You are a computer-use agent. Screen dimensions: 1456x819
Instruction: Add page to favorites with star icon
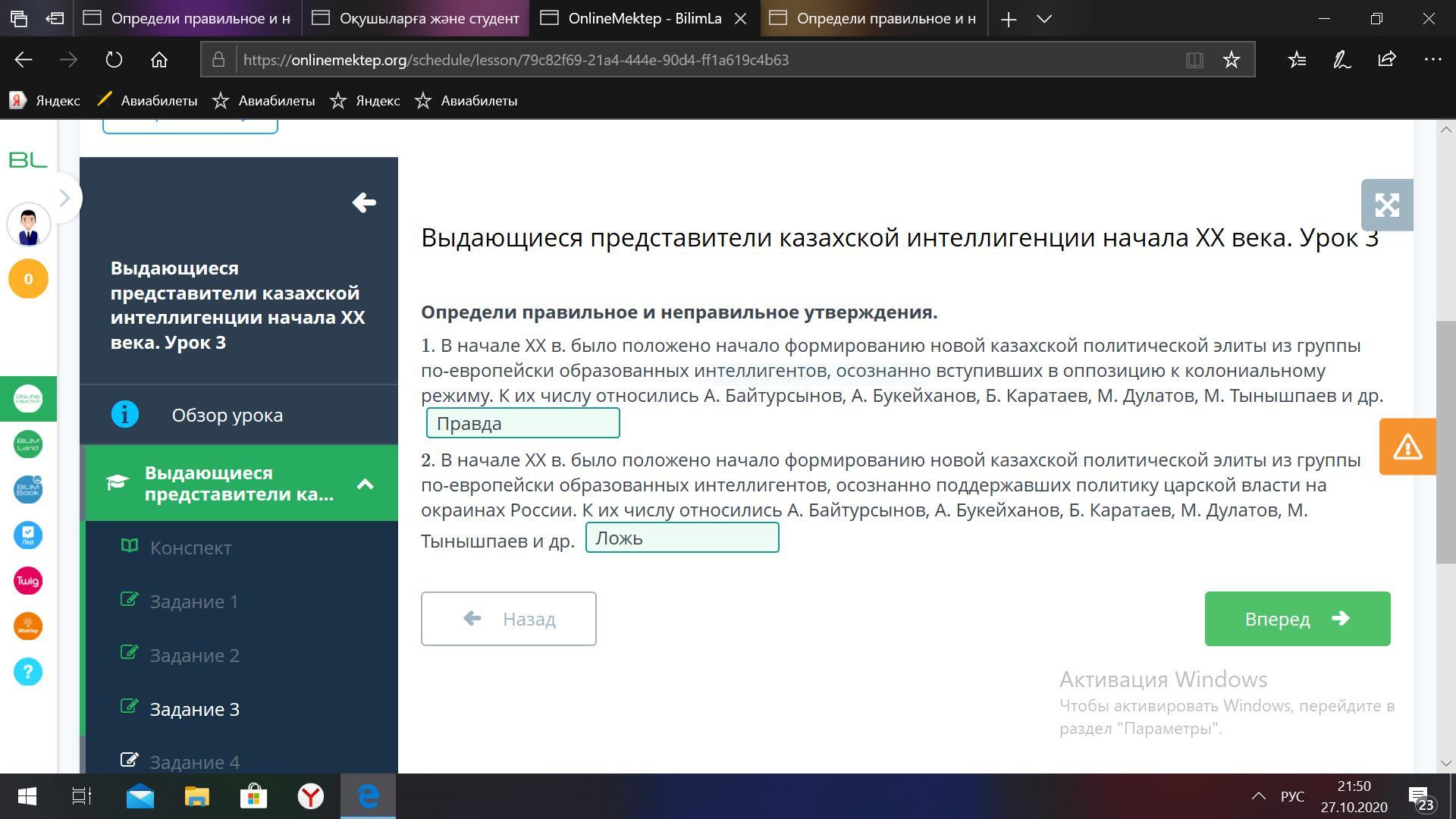(1231, 60)
